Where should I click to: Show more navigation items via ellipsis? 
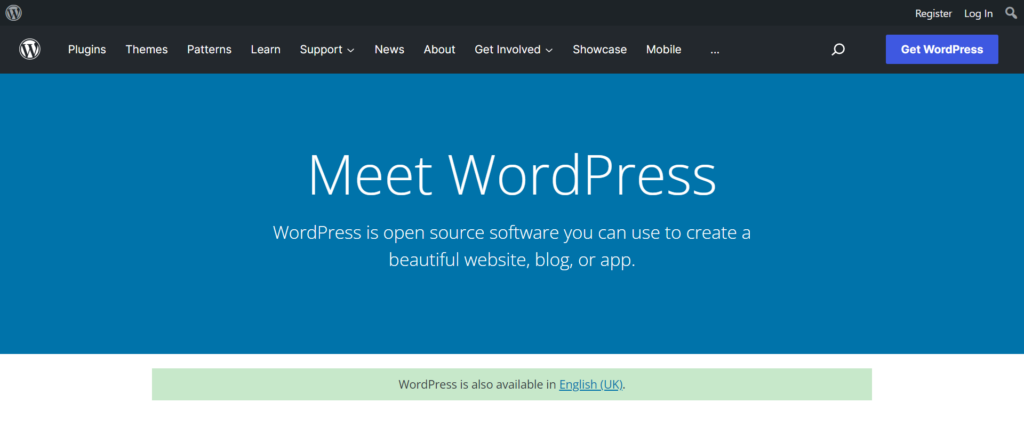715,50
